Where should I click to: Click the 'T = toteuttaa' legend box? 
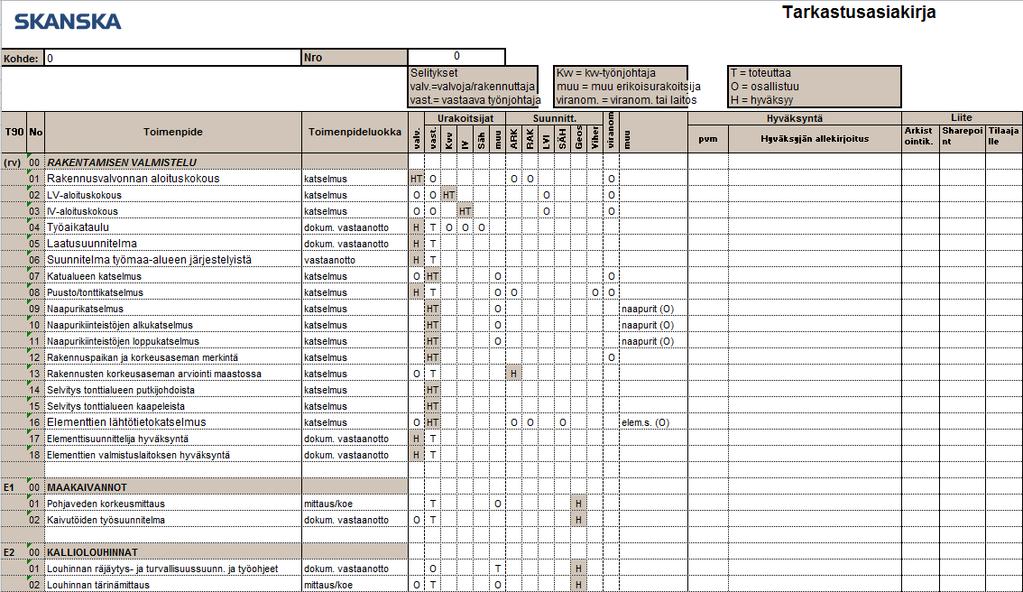coord(814,86)
